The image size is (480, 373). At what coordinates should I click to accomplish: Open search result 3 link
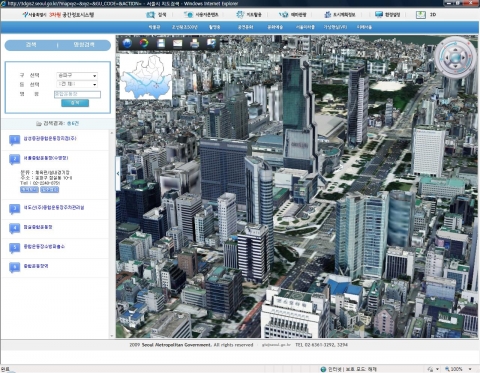coord(54,207)
